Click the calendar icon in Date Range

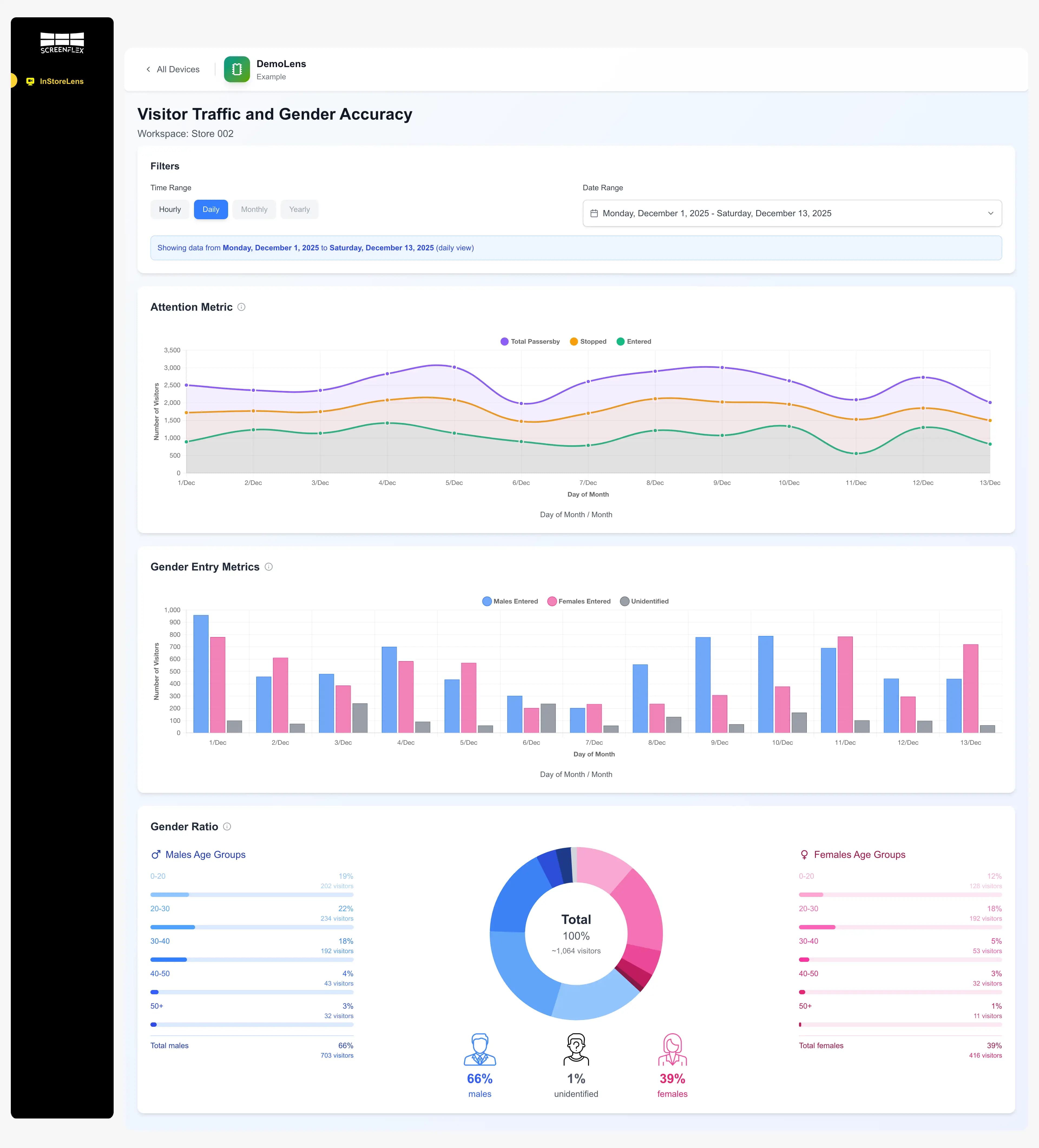coord(594,213)
